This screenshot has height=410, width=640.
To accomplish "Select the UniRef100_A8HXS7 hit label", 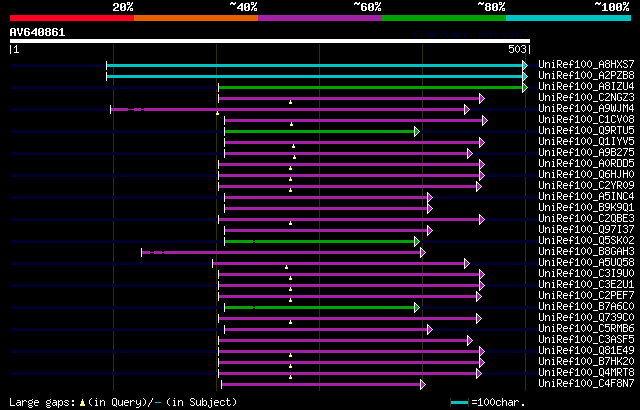I will pyautogui.click(x=586, y=64).
